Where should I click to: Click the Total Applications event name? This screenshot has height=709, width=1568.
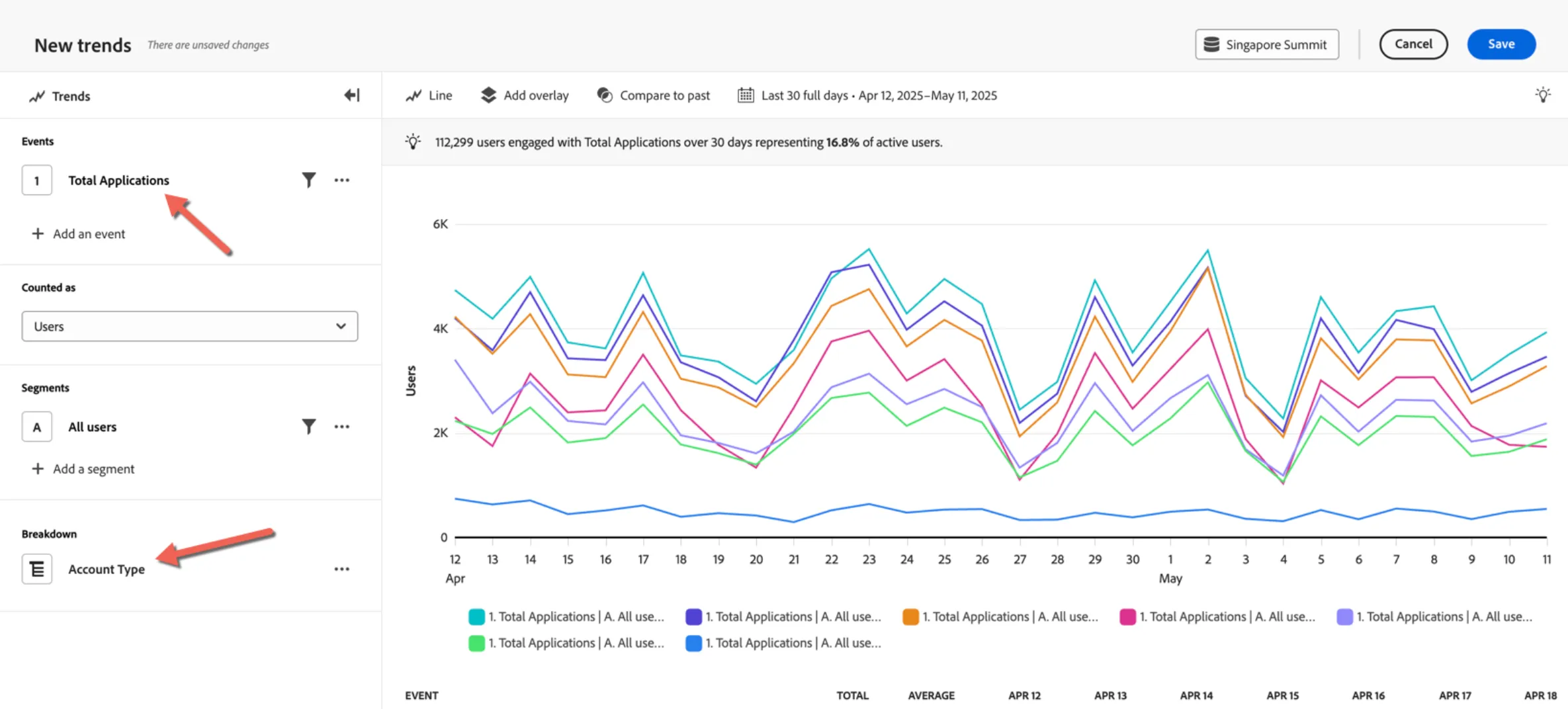118,180
